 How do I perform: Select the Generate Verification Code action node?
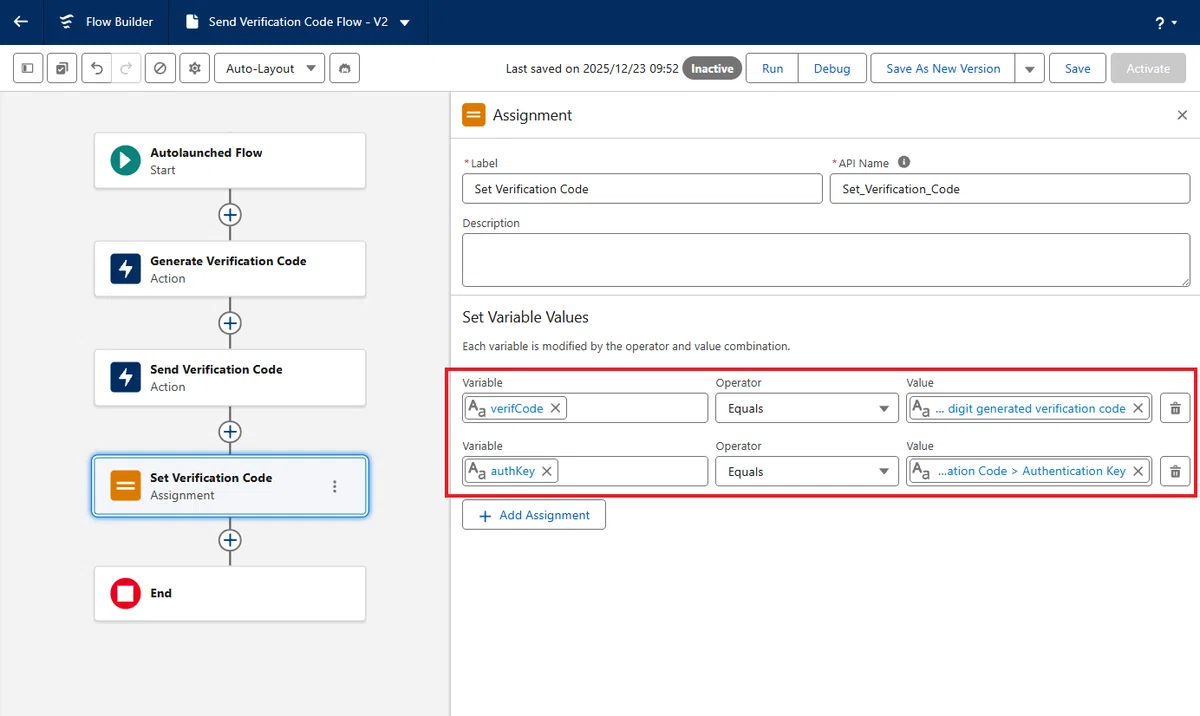coord(230,269)
